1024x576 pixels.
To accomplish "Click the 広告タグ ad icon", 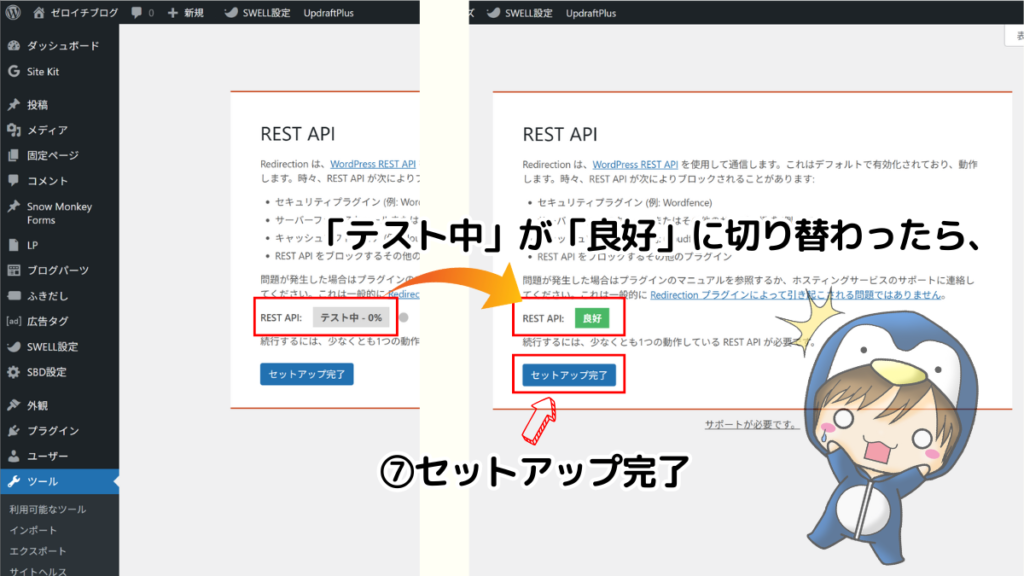I will [14, 321].
